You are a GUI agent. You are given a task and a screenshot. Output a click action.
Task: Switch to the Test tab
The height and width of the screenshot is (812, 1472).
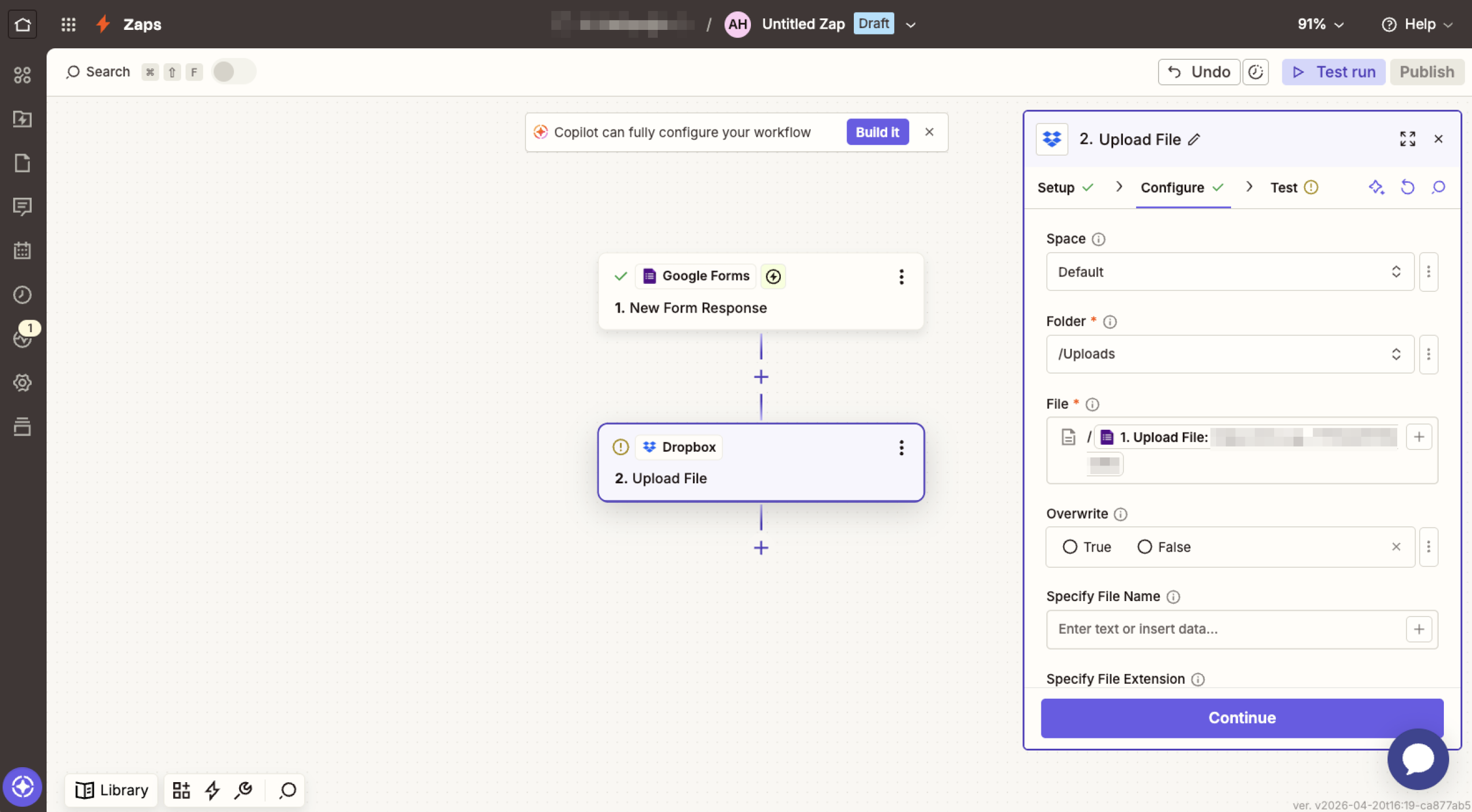click(1285, 187)
